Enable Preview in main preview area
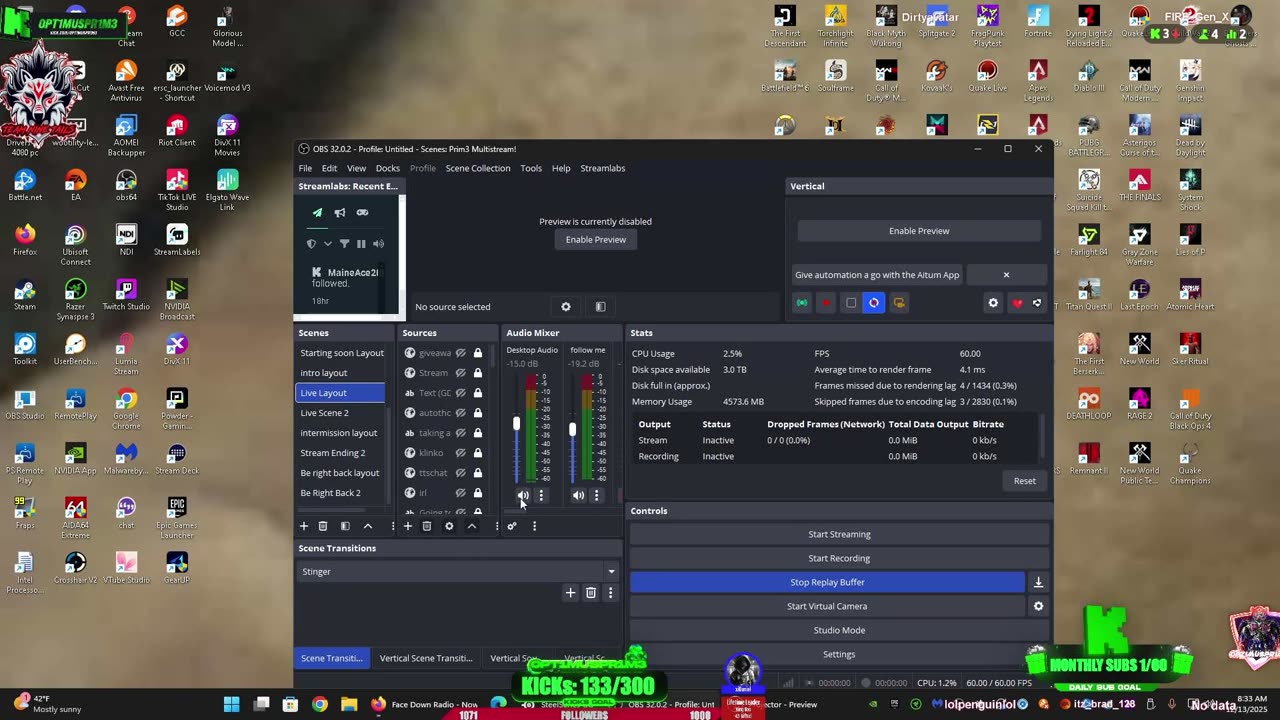1280x720 pixels. [x=596, y=240]
